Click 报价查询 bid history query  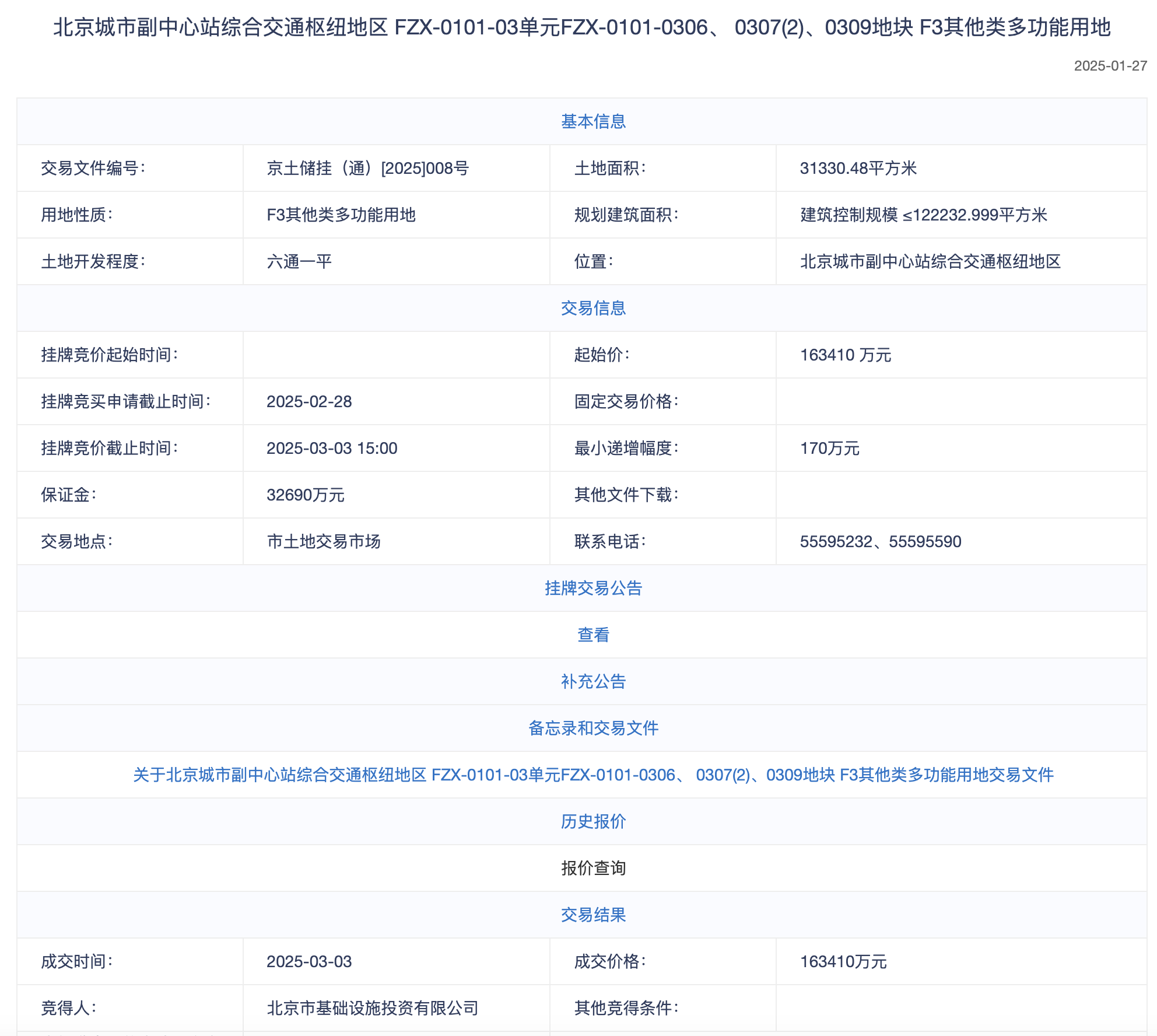coord(593,868)
